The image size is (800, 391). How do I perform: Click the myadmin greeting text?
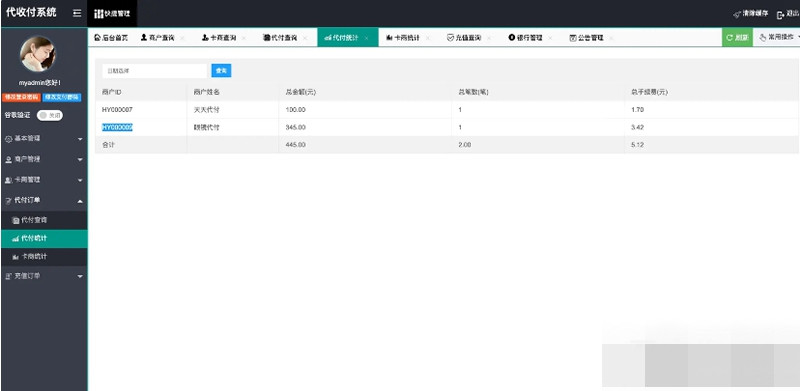pyautogui.click(x=40, y=83)
